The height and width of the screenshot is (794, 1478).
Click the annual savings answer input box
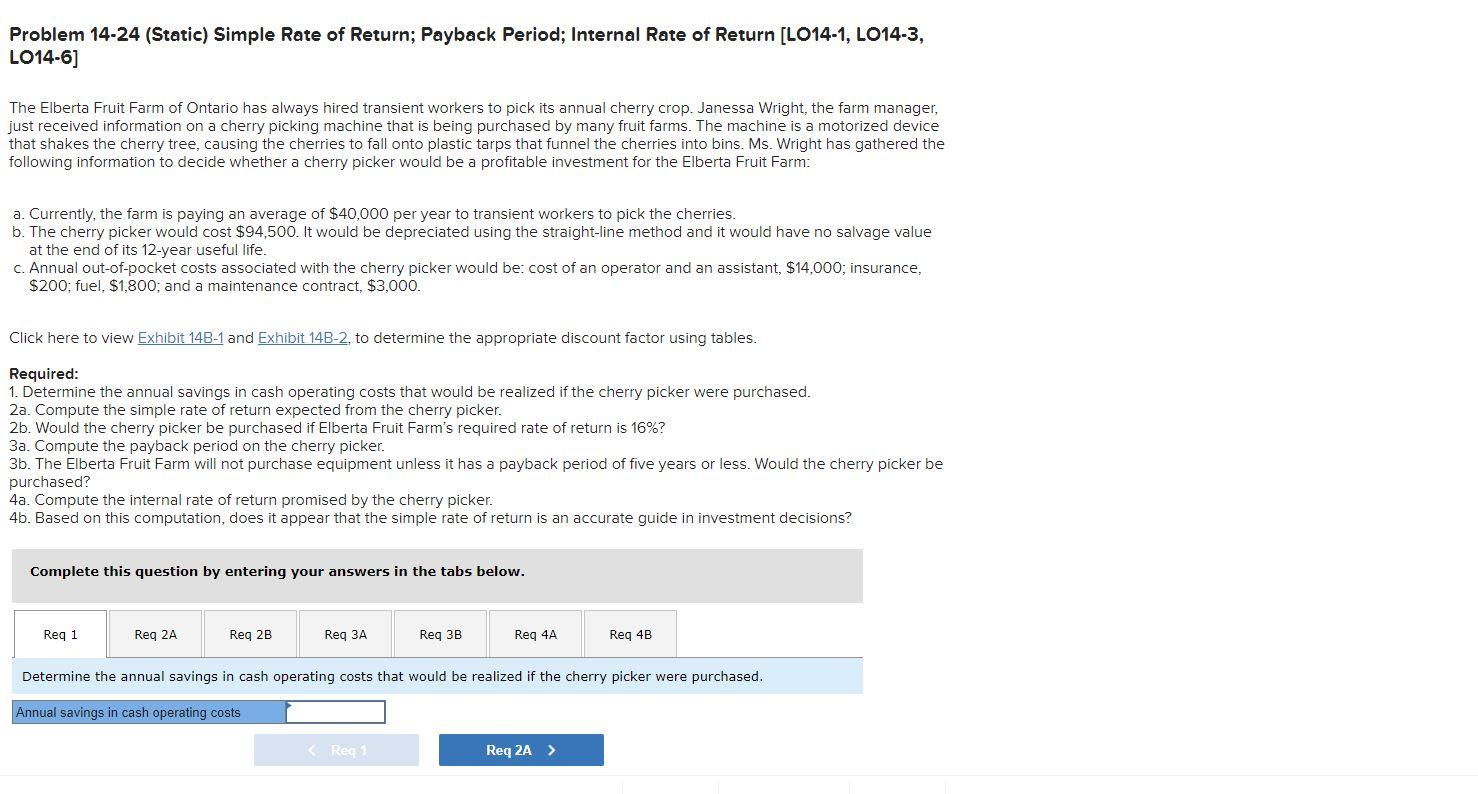pos(335,712)
